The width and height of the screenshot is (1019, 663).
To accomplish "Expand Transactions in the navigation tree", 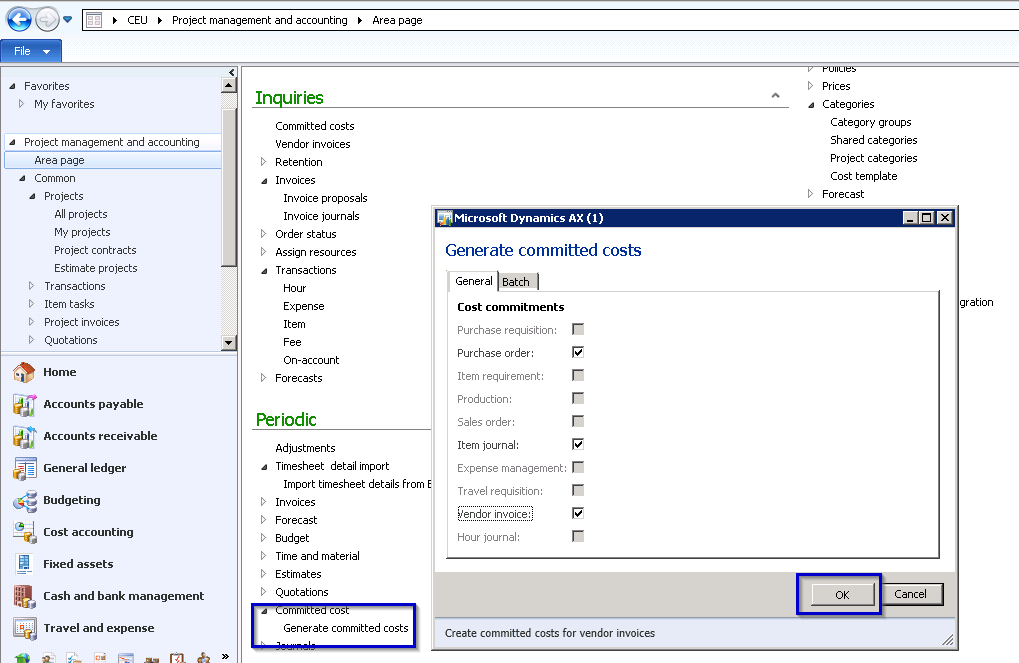I will (32, 286).
